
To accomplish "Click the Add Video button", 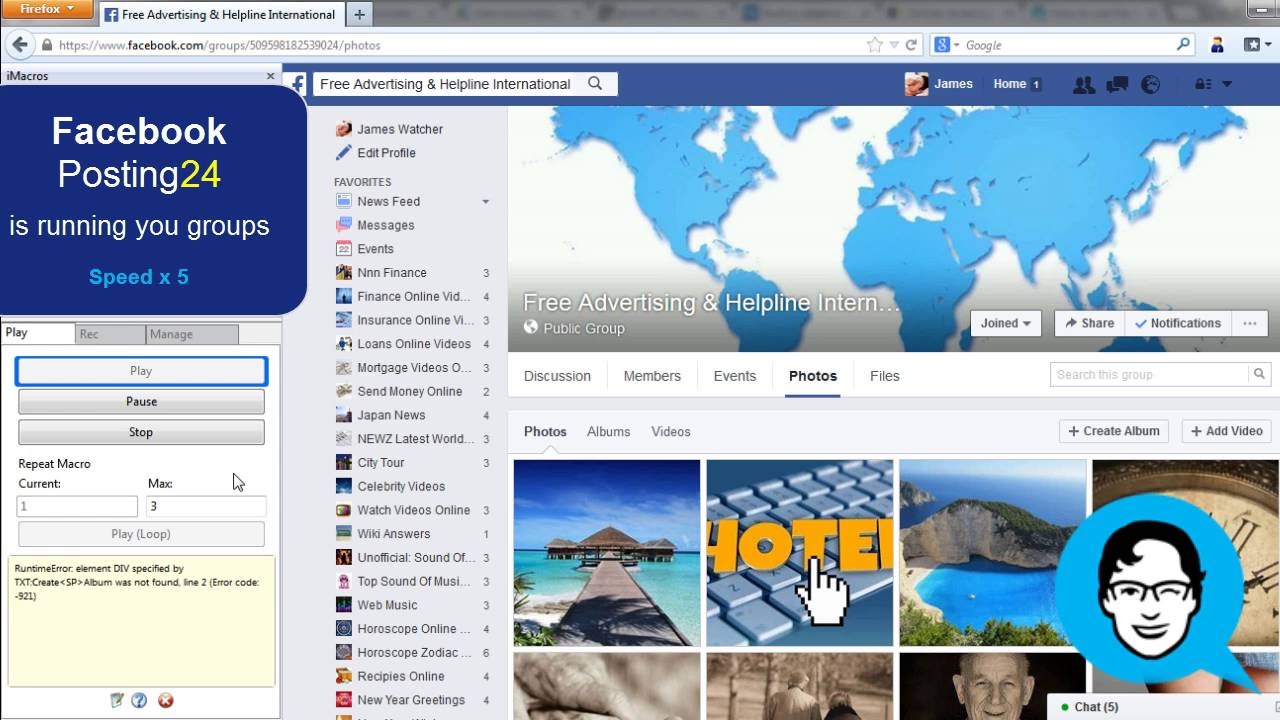I will click(x=1226, y=431).
